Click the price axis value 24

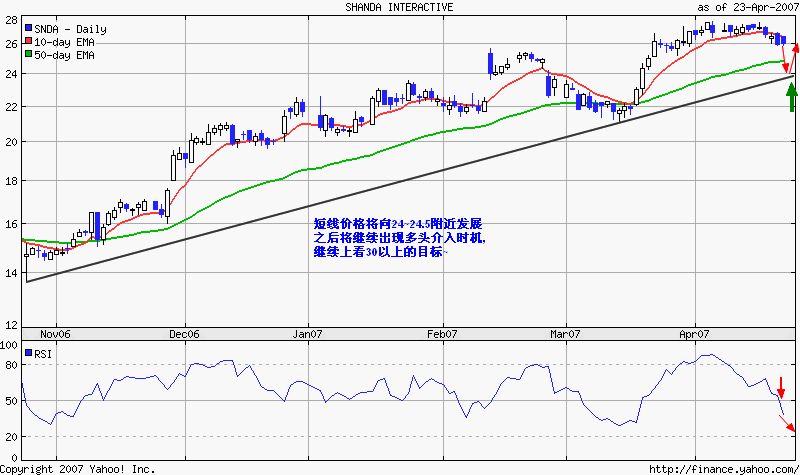(x=11, y=74)
